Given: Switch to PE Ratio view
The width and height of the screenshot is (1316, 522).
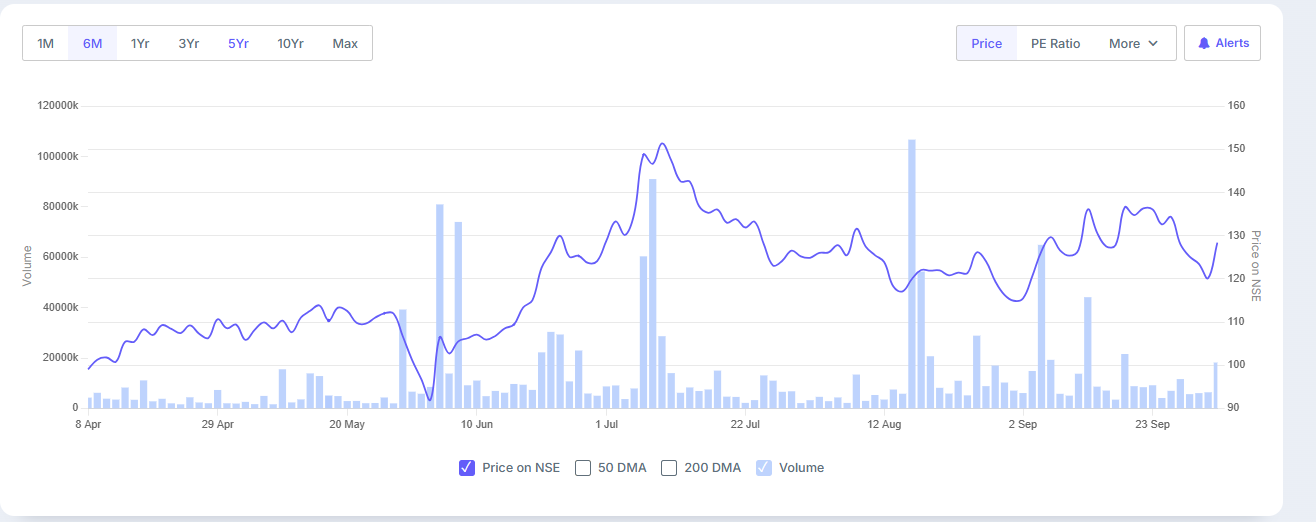Looking at the screenshot, I should tap(1056, 43).
